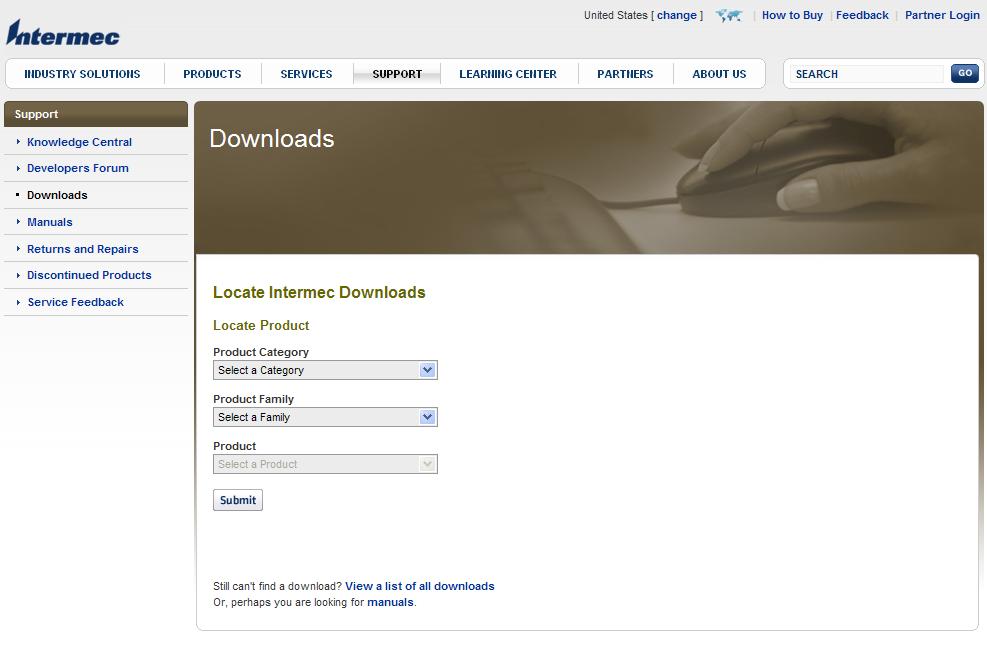Open Manuals in the sidebar
The height and width of the screenshot is (645, 987).
tap(50, 222)
